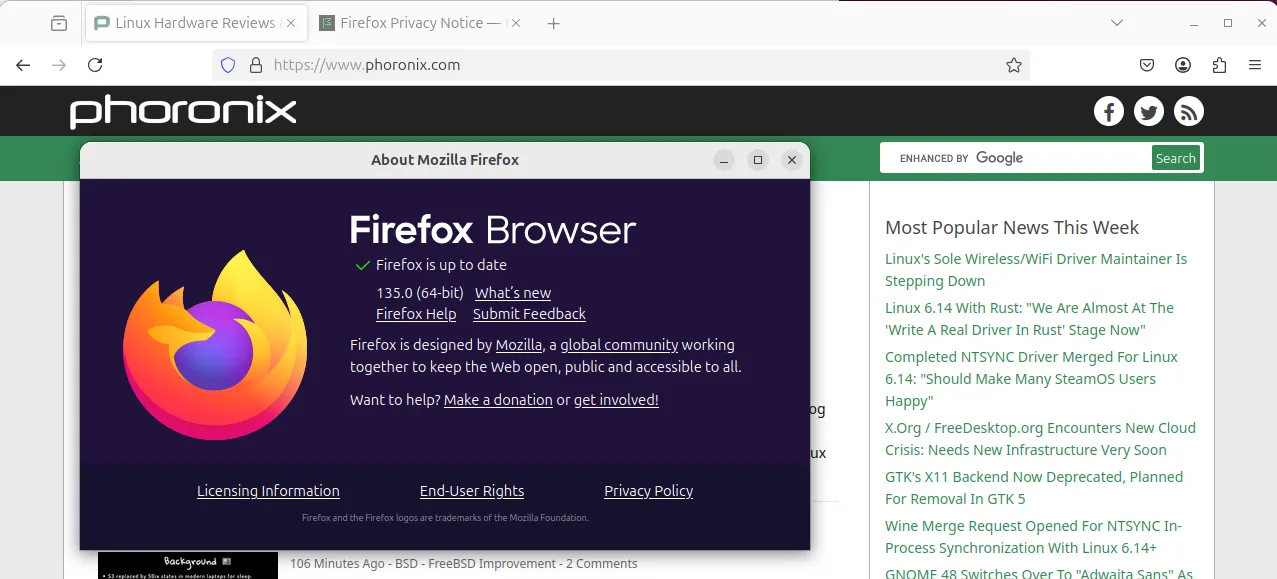The width and height of the screenshot is (1277, 579).
Task: Switch to the Firefox Privacy Notice tab
Action: pyautogui.click(x=410, y=23)
